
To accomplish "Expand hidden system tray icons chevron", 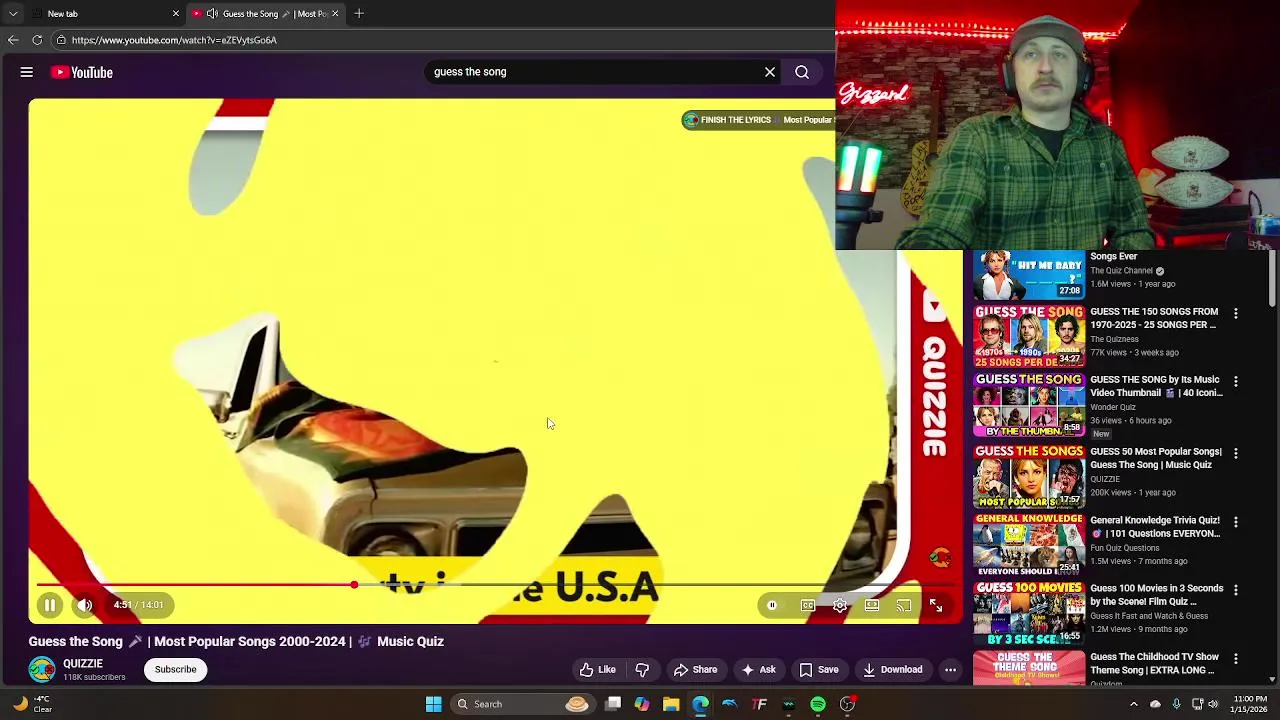I will coord(1133,704).
